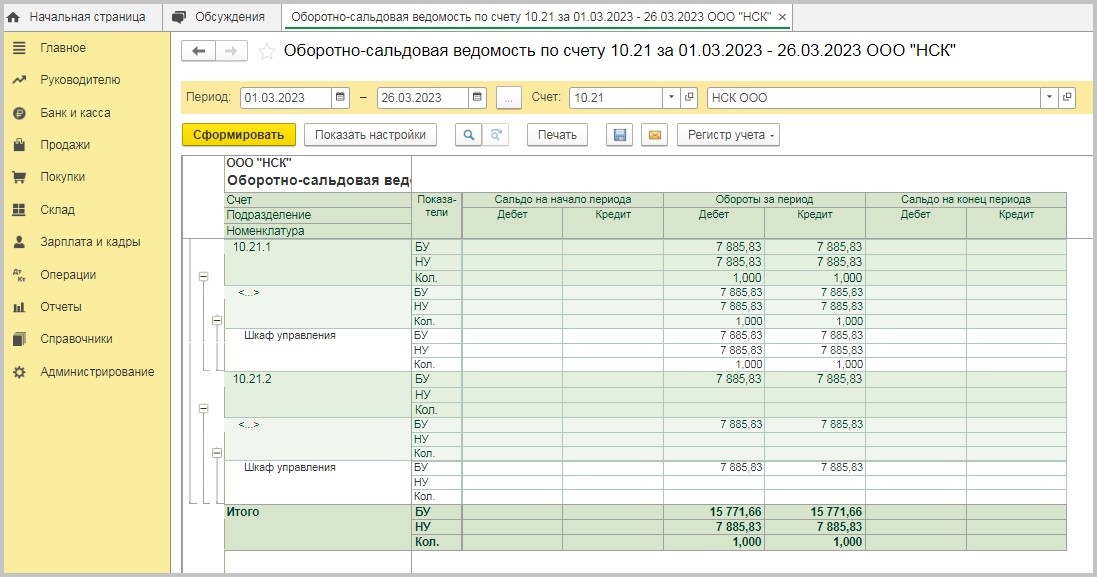Viewport: 1097px width, 577px height.
Task: Open the Банк и касса menu section
Action: pos(75,113)
